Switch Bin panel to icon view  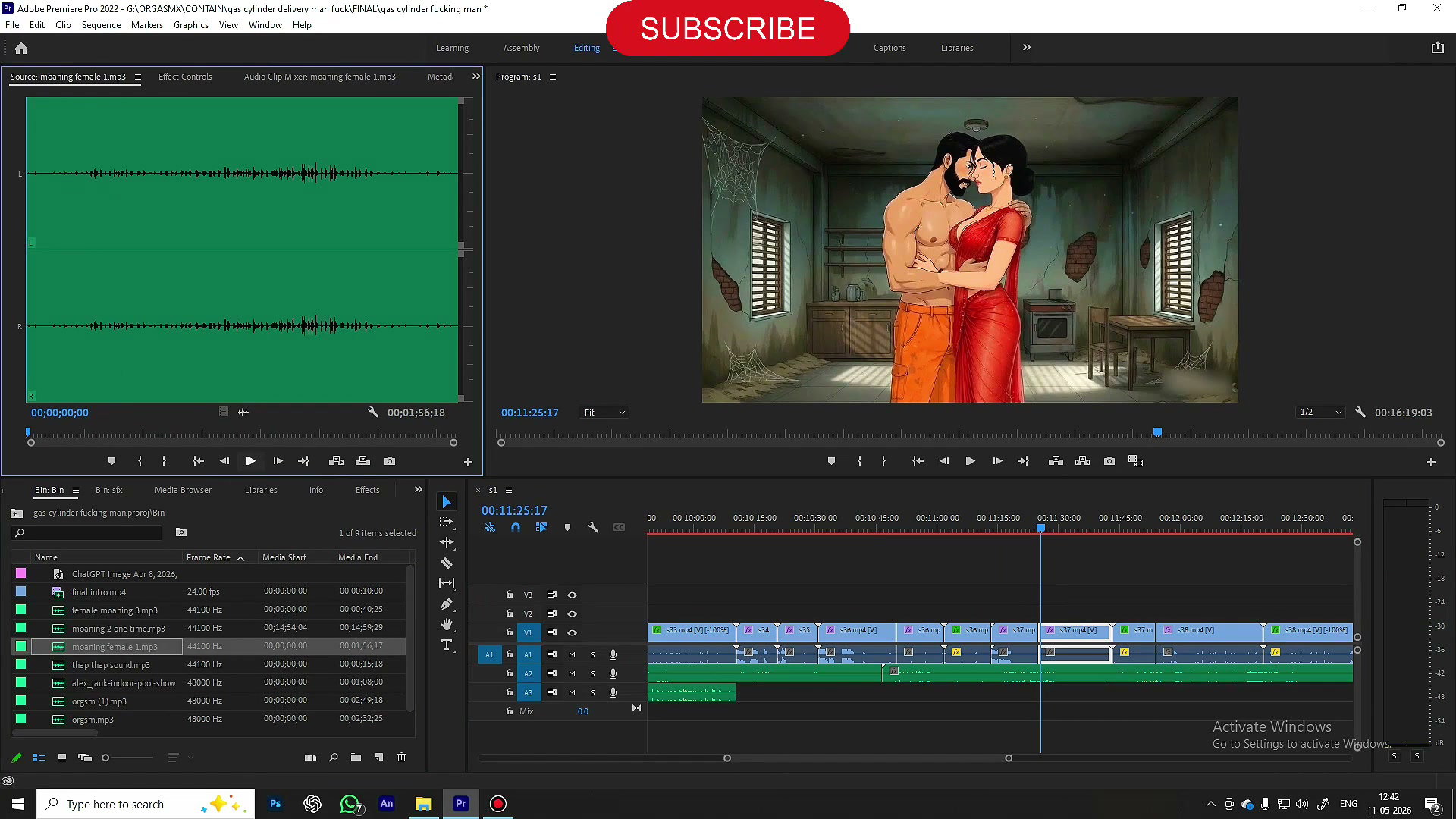(x=62, y=758)
